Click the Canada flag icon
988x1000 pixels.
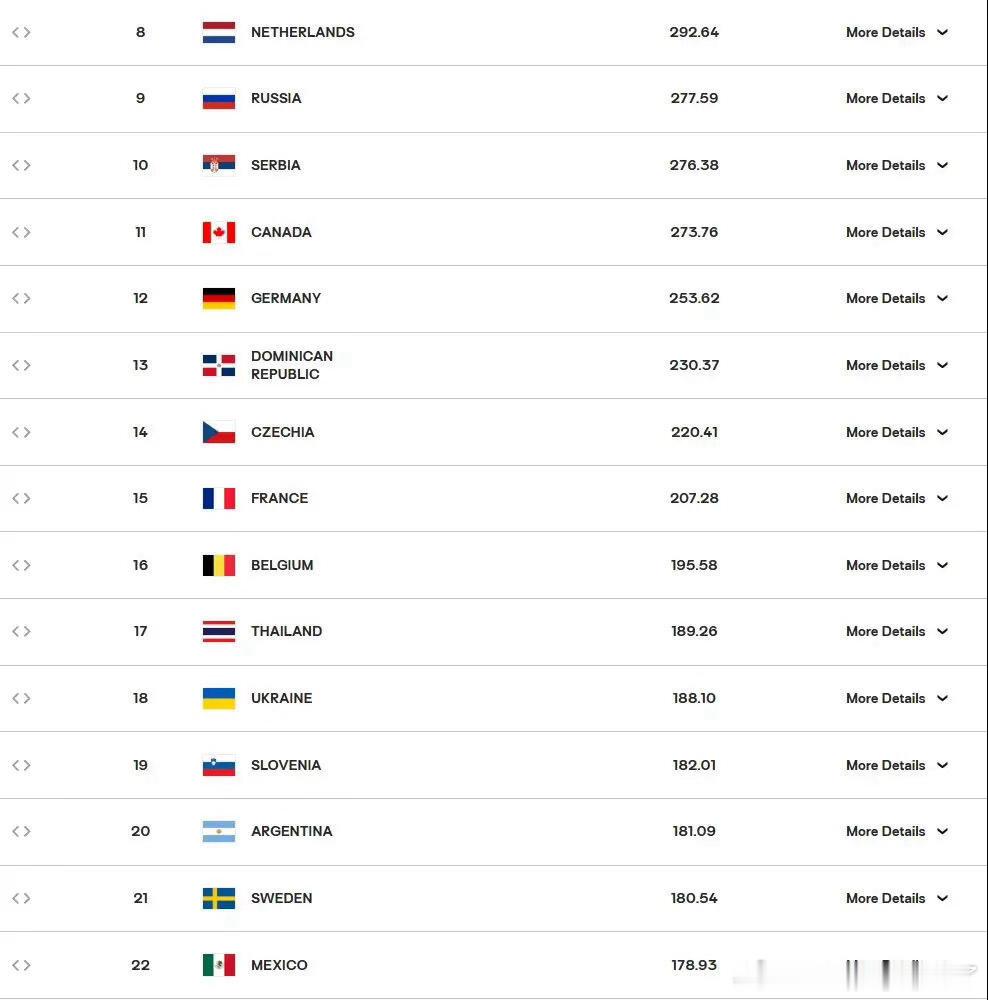pyautogui.click(x=219, y=232)
